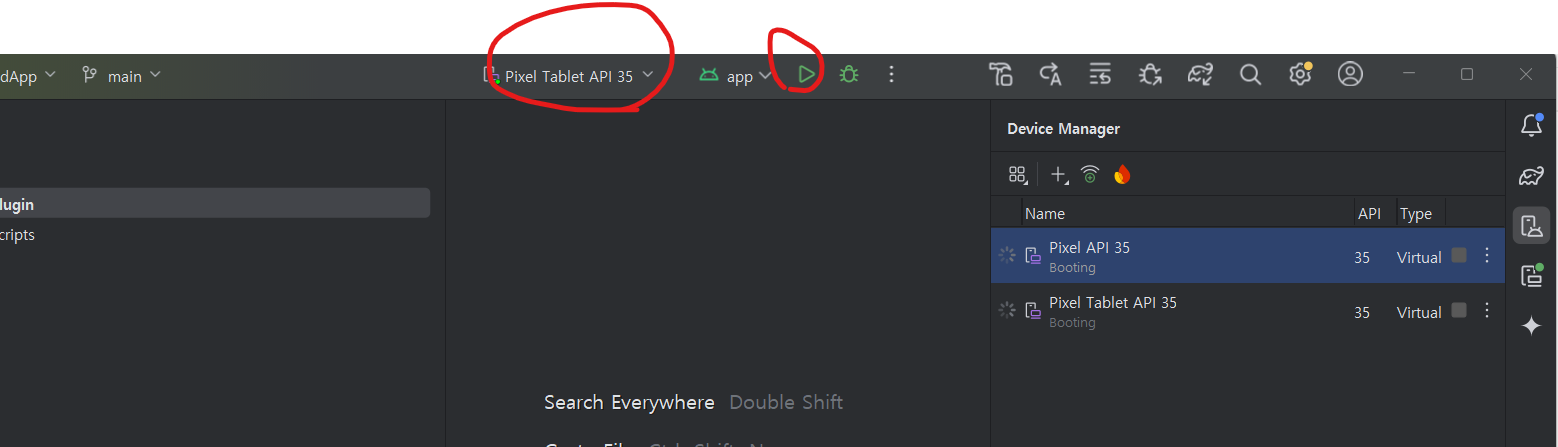Expand the app run configuration dropdown

click(735, 76)
